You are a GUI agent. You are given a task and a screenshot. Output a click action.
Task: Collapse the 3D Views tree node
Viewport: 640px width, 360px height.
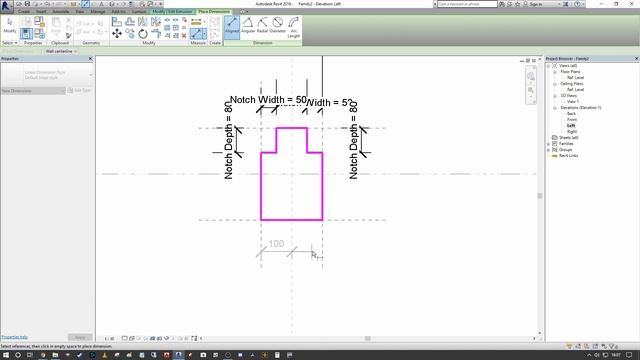[x=555, y=96]
